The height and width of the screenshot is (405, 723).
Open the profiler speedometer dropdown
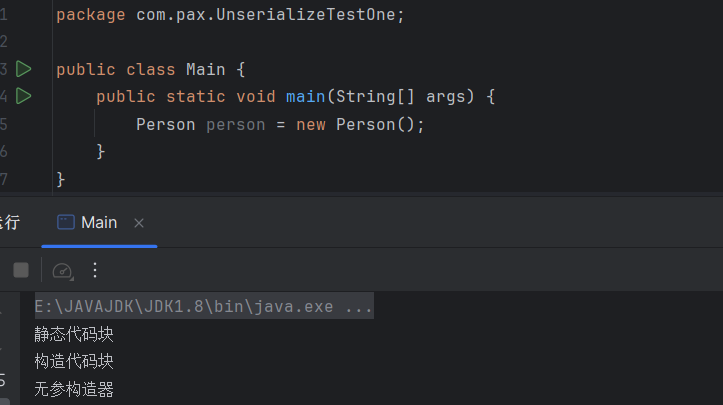point(63,271)
